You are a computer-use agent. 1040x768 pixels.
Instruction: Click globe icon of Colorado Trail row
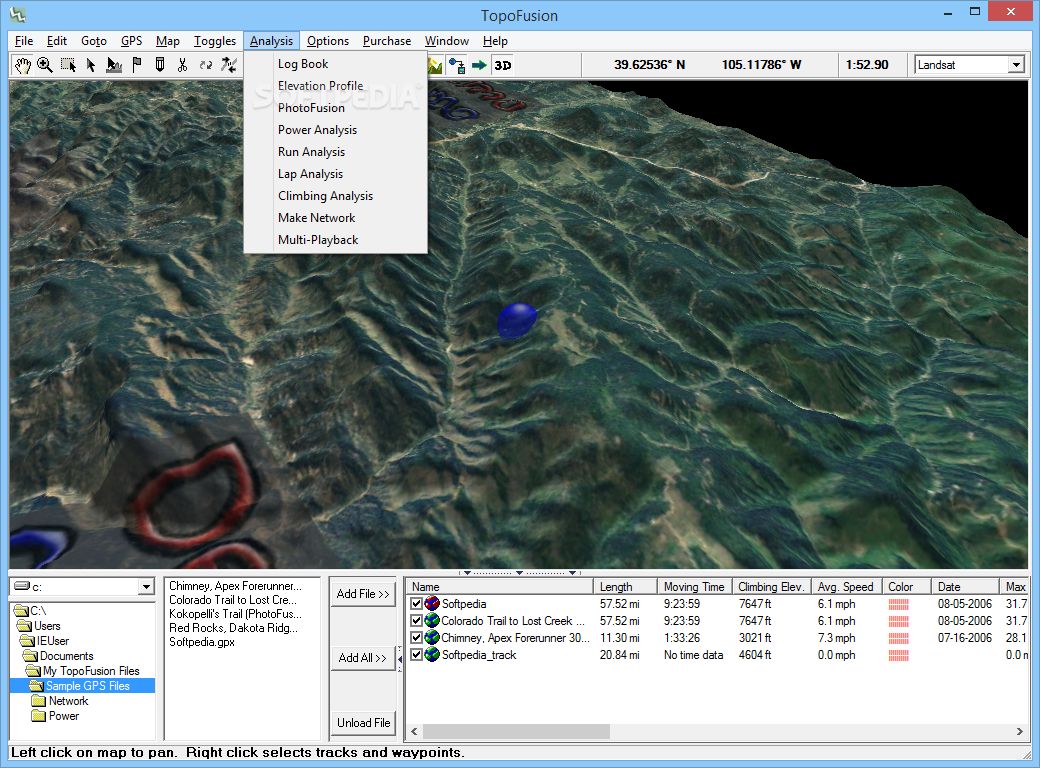point(432,621)
